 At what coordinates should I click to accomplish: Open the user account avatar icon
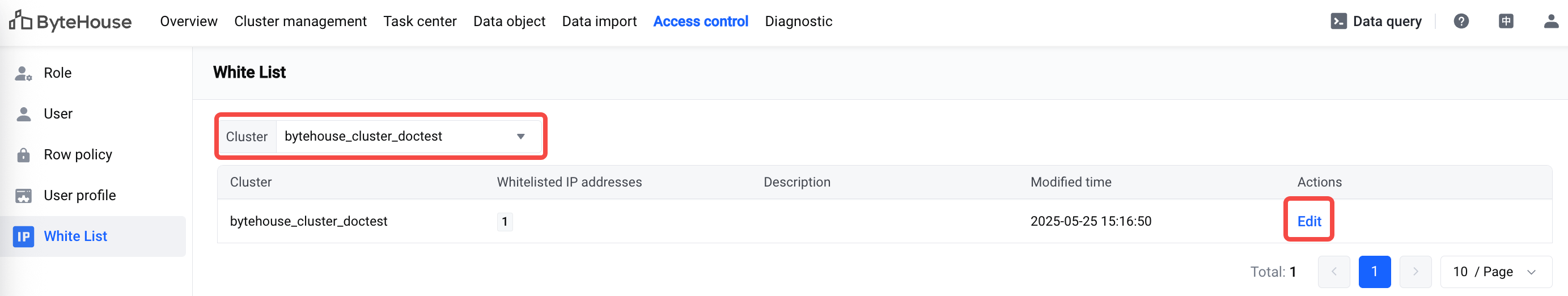pyautogui.click(x=1551, y=22)
